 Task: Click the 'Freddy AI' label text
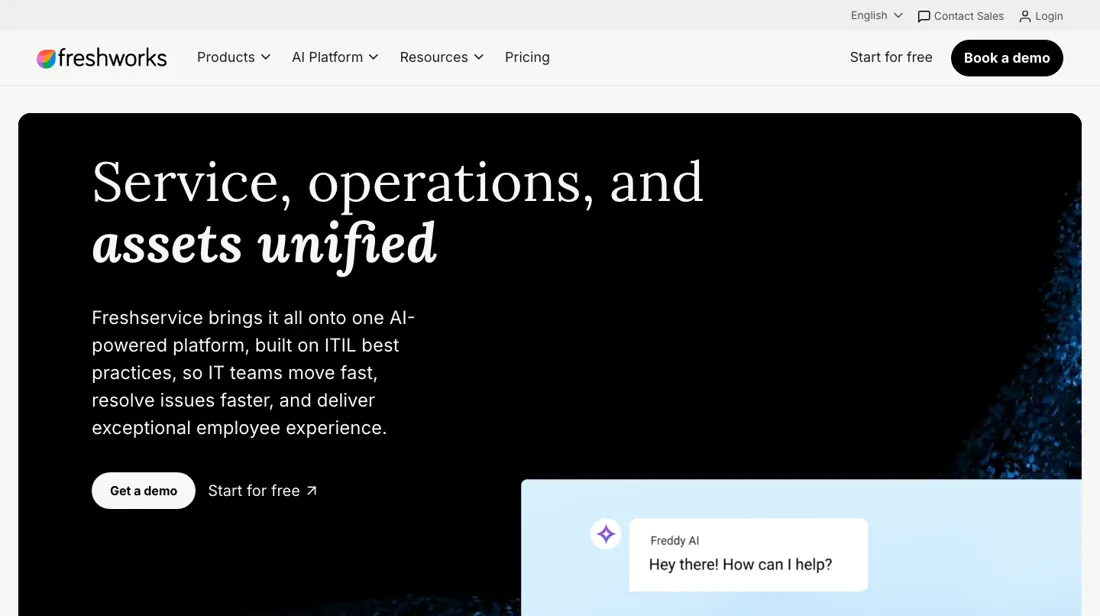(x=674, y=540)
